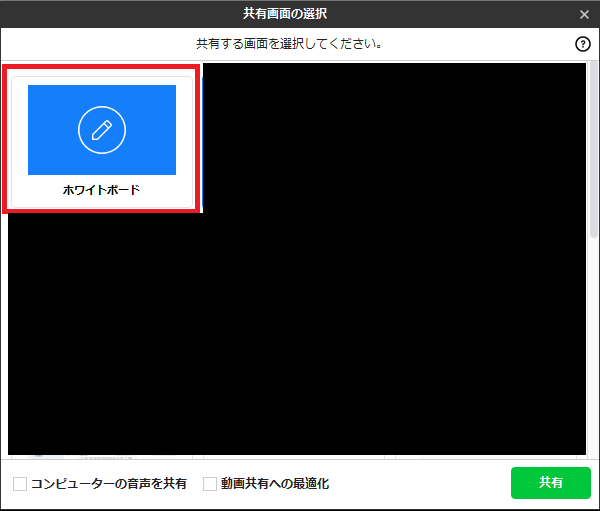Close the 共有画面の選択 dialog

(x=584, y=14)
